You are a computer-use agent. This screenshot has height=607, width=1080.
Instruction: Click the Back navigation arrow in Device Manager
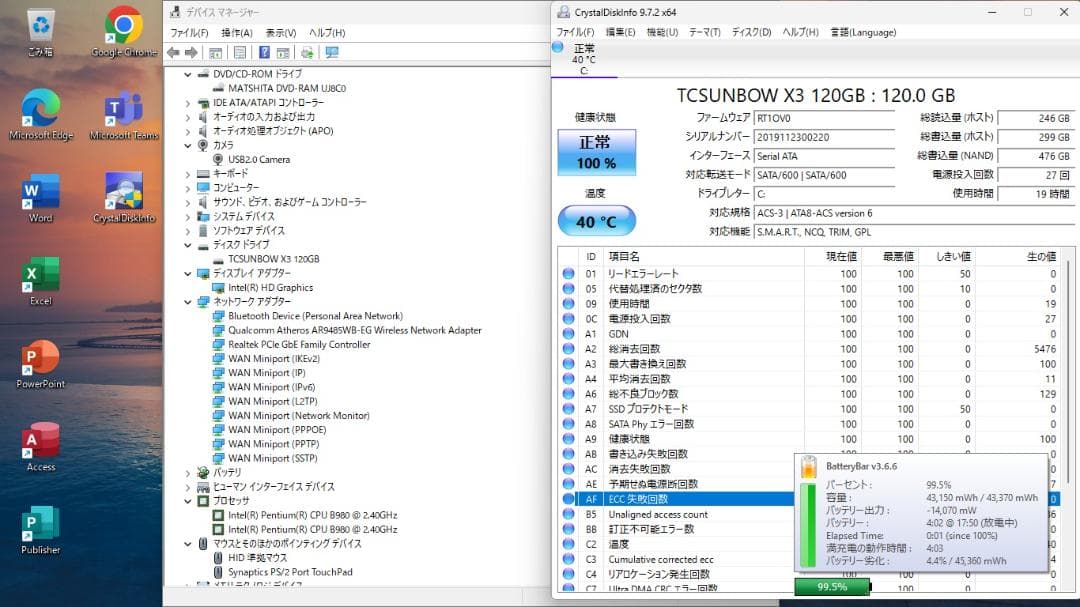(x=180, y=50)
